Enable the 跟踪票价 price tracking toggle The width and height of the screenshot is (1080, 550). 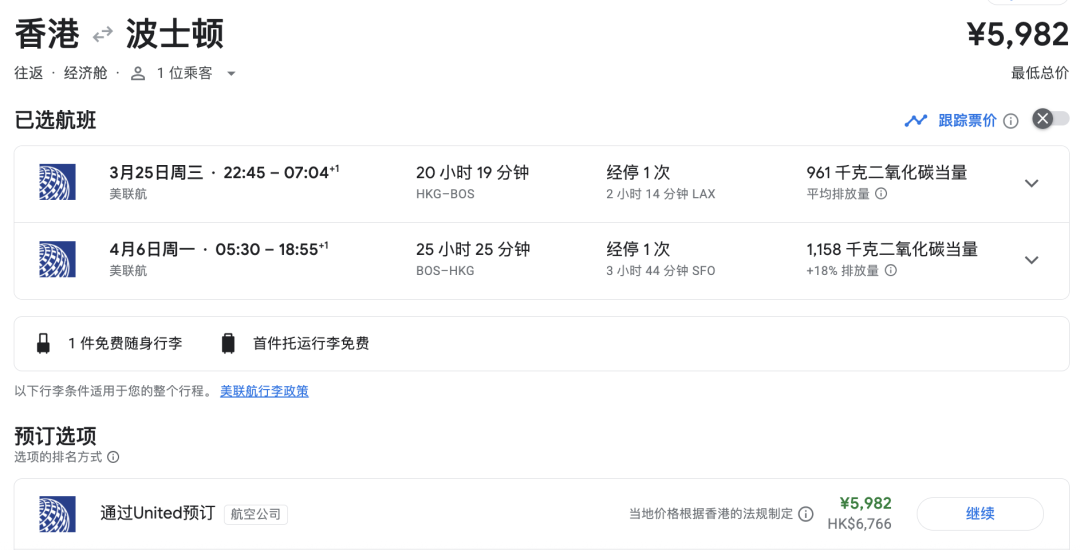click(1050, 119)
